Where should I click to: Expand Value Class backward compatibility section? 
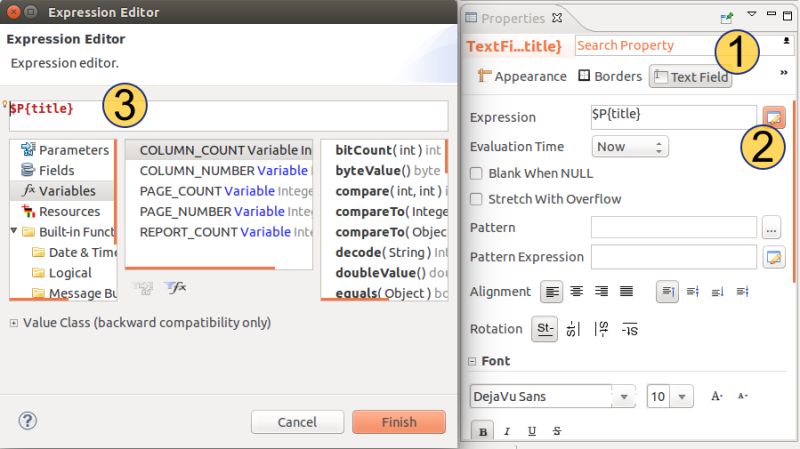click(x=14, y=323)
